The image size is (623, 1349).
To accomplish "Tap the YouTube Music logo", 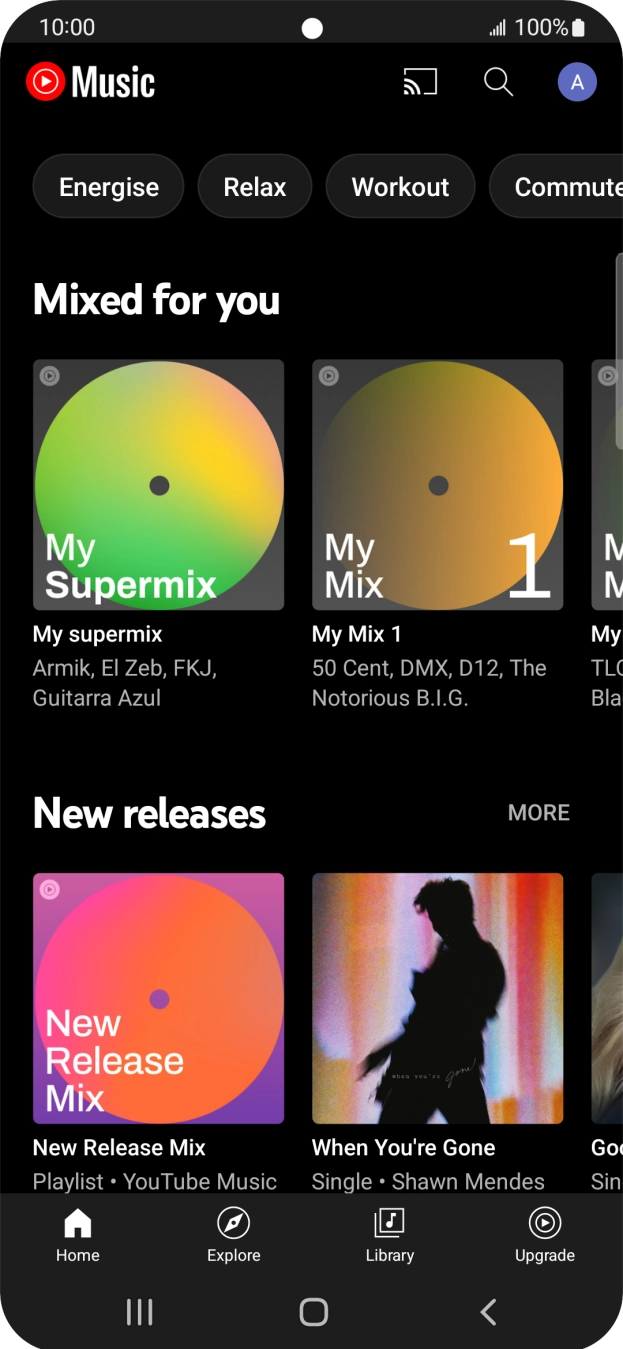I will (x=91, y=82).
